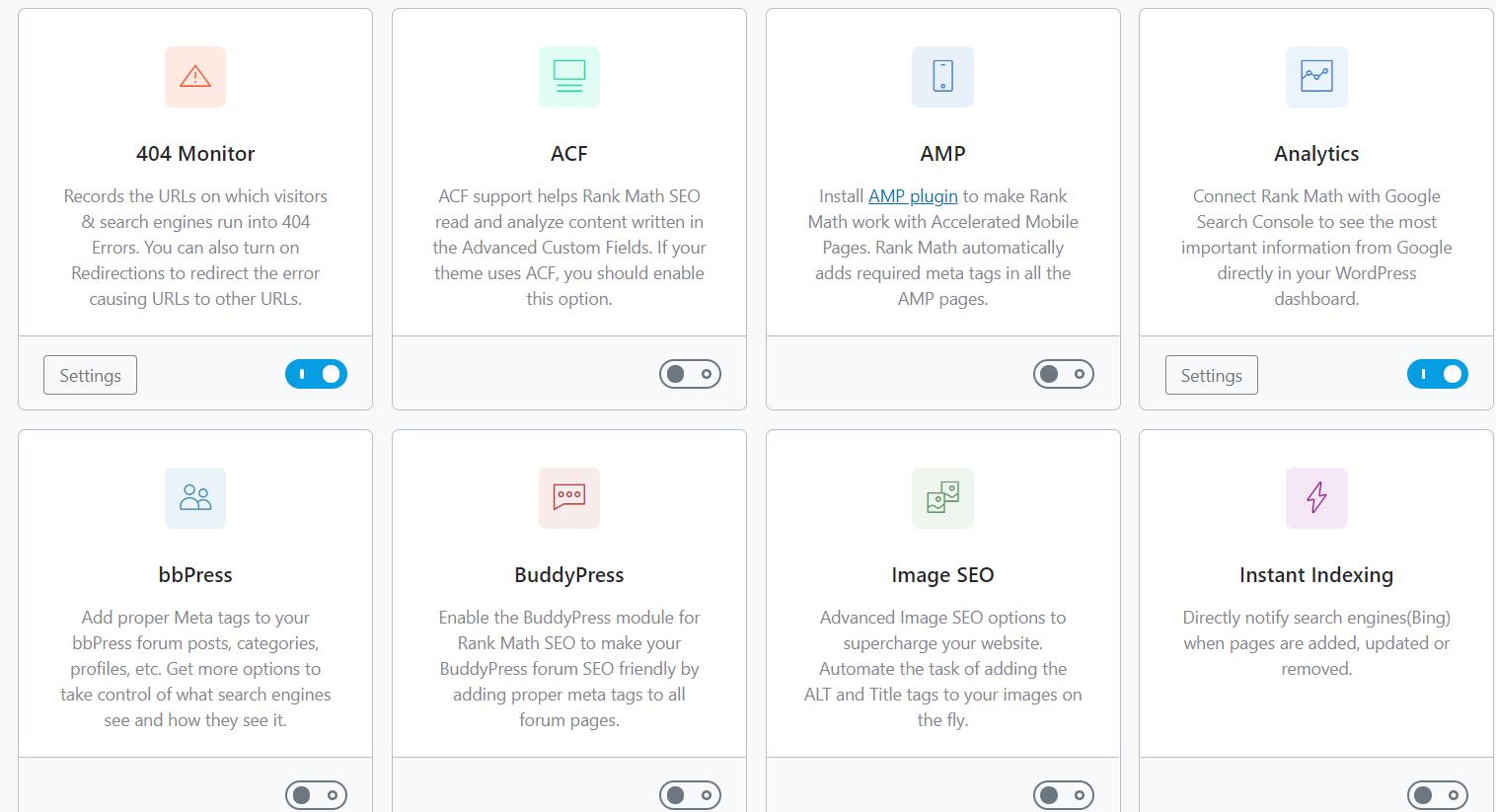Image resolution: width=1496 pixels, height=812 pixels.
Task: Click the 404 Monitor warning triangle icon
Action: (195, 77)
